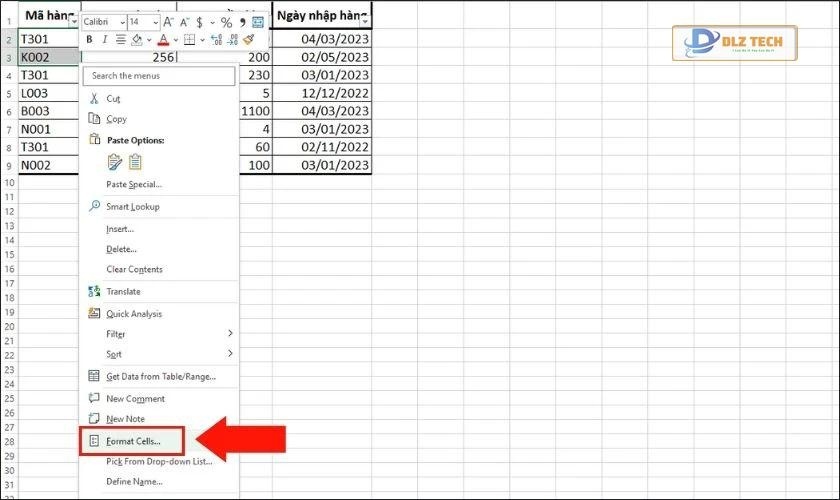
Task: Click the Ngày nhập hàng header cell
Action: [321, 16]
